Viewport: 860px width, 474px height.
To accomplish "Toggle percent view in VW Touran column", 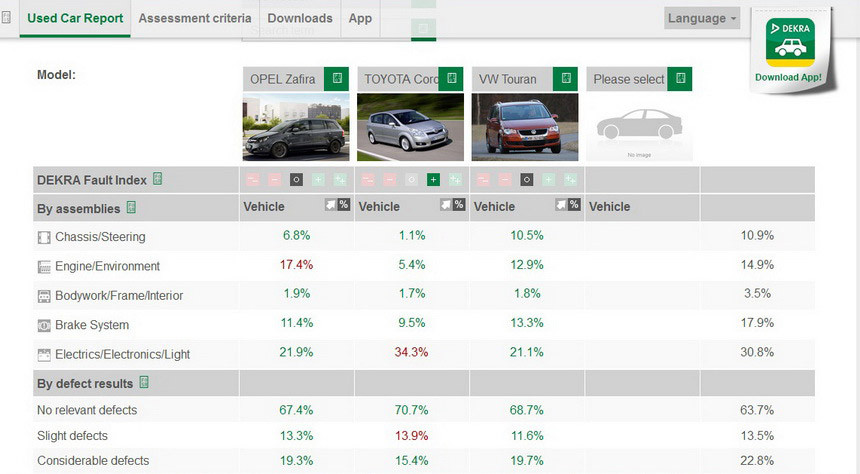I will (x=566, y=205).
